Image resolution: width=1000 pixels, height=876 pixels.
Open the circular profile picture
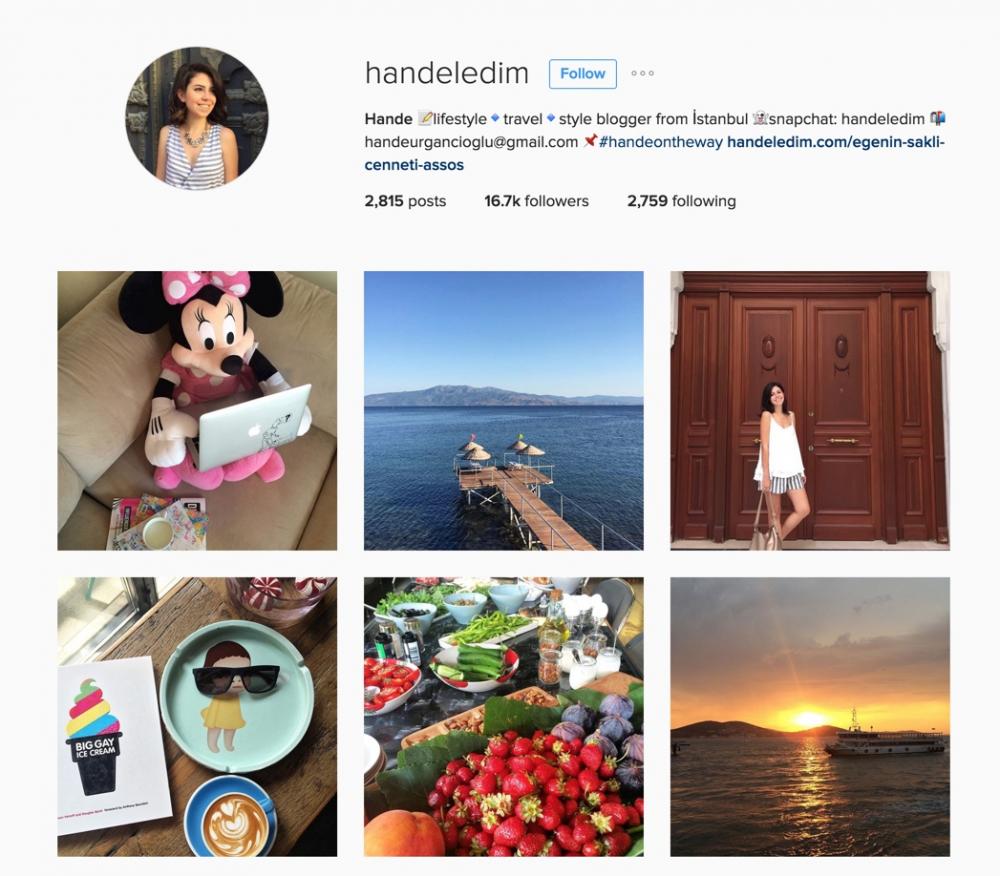pos(197,118)
